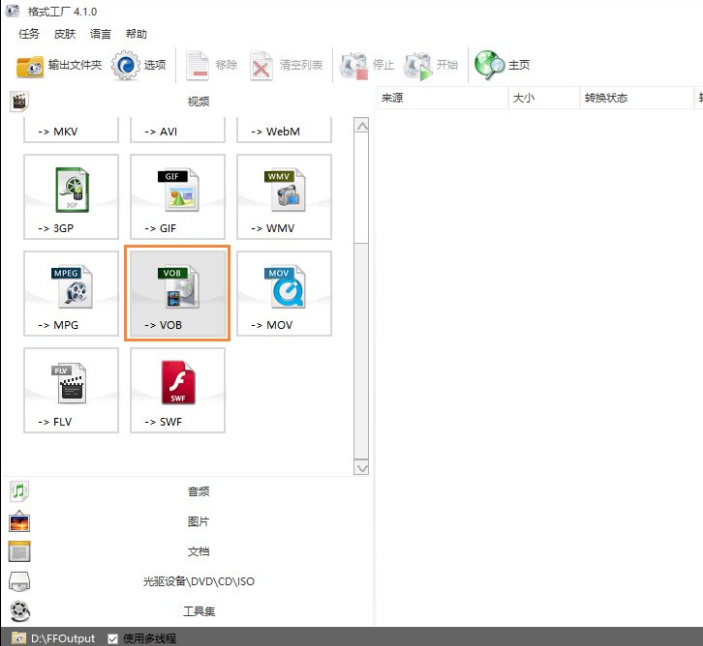Screen dimensions: 703x646
Task: Click the optical drive device icon
Action: [19, 581]
